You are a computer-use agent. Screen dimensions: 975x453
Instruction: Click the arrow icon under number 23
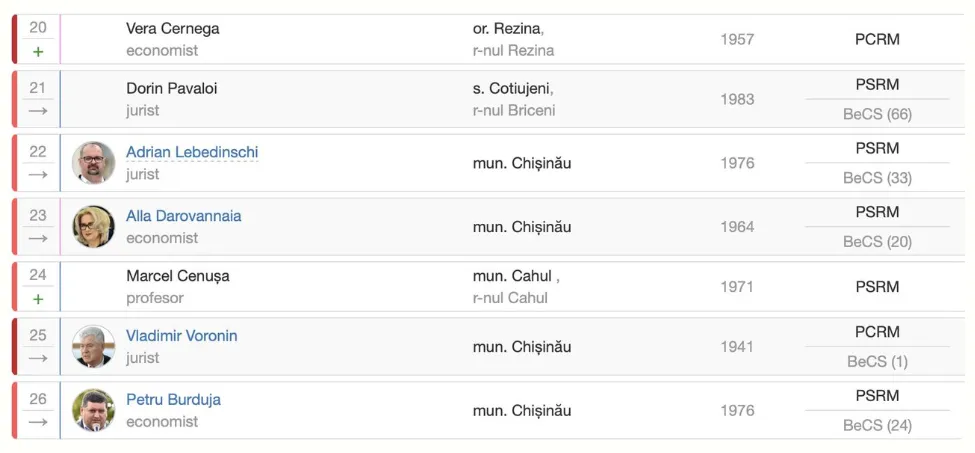(38, 239)
